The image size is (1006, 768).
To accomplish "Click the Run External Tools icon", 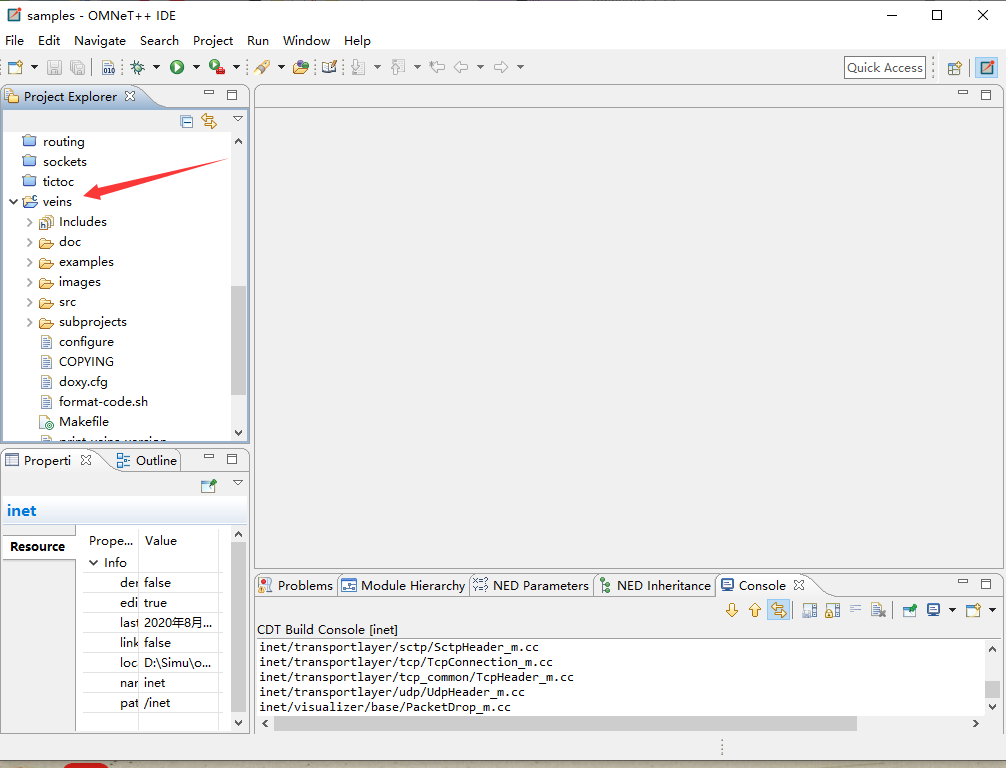I will coord(217,67).
